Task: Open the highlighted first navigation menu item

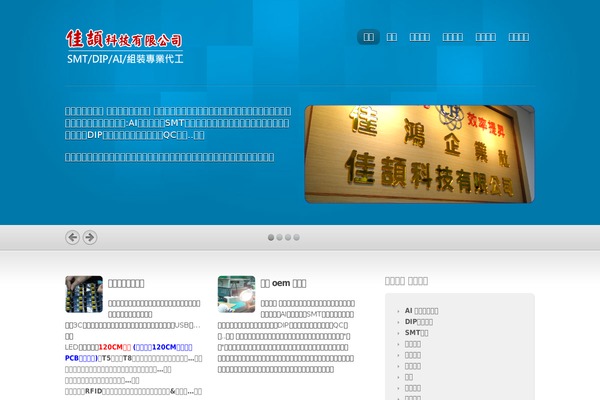Action: coord(368,37)
